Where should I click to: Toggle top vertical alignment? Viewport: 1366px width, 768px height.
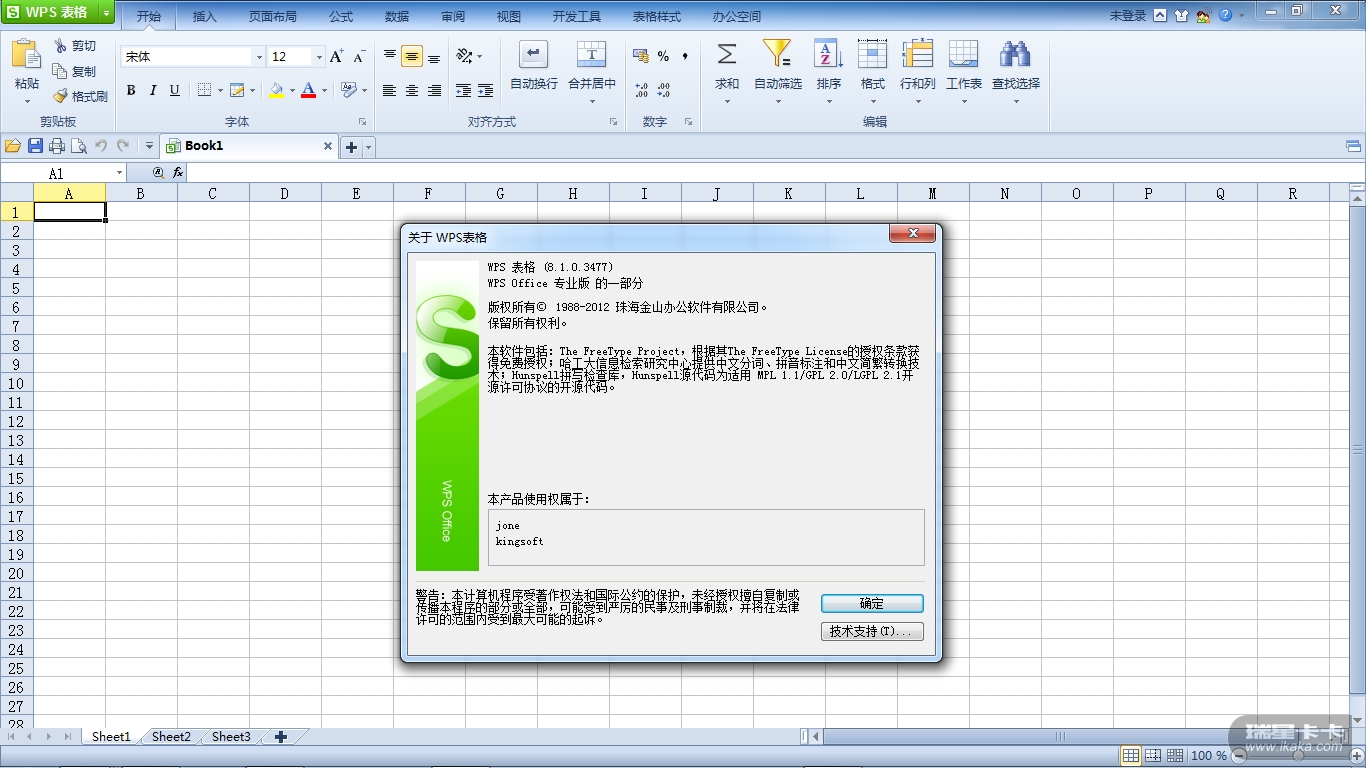(390, 57)
